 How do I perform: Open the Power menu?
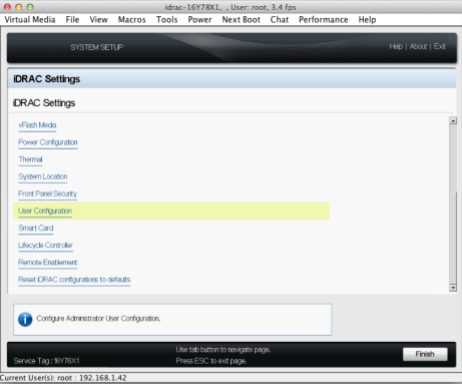[x=200, y=20]
